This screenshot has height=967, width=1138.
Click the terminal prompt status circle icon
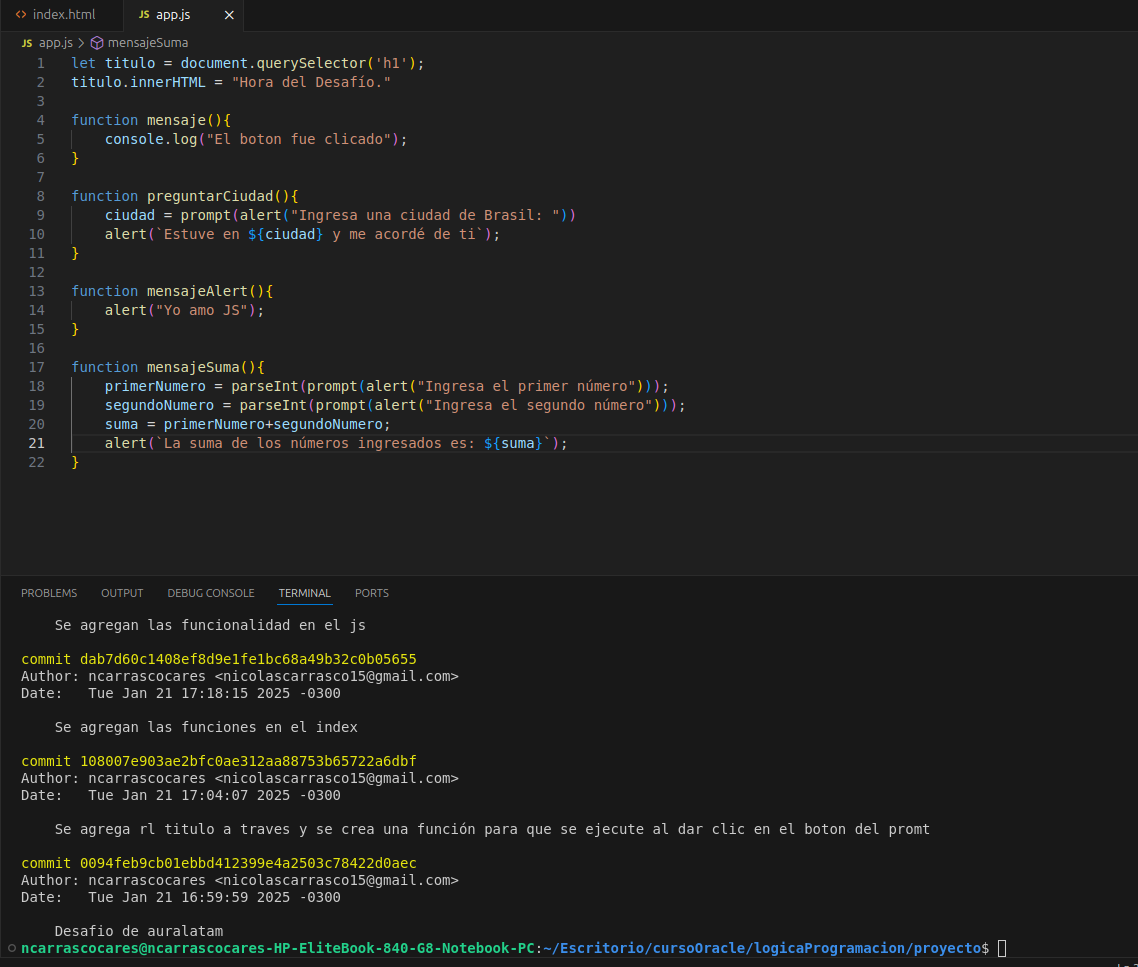12,948
